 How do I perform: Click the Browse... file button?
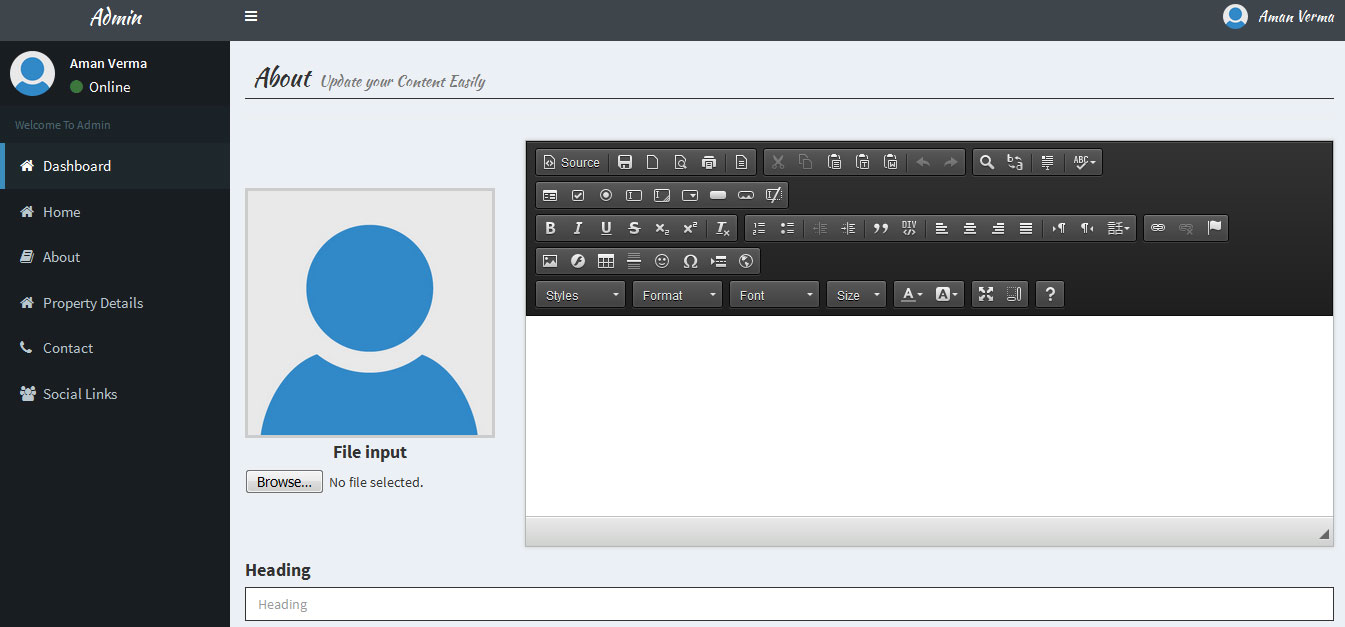(284, 482)
